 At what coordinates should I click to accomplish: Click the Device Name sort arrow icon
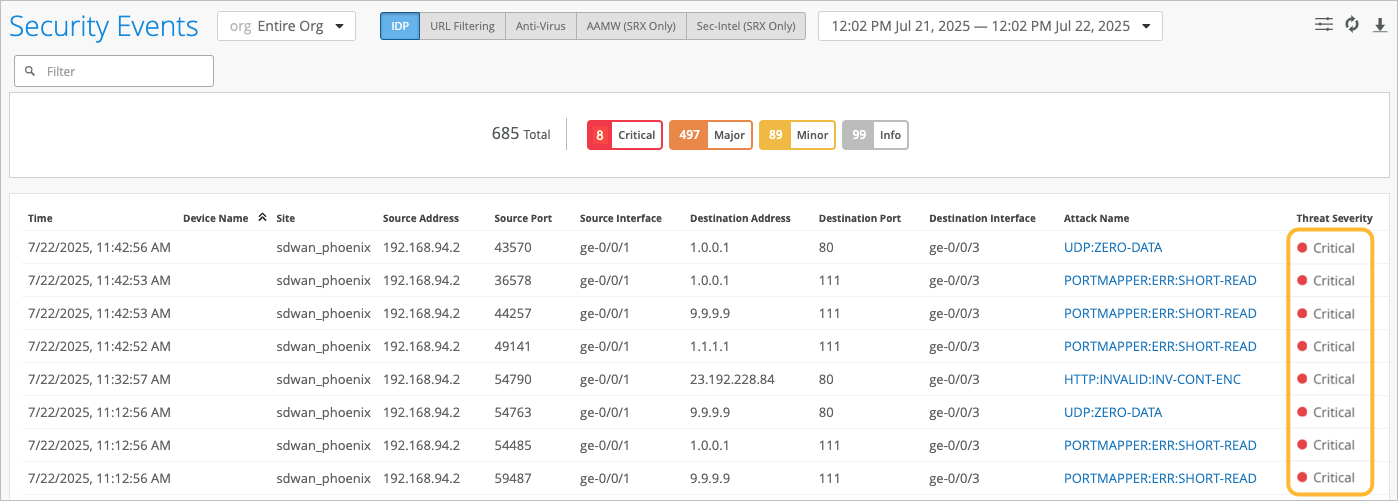(x=262, y=217)
